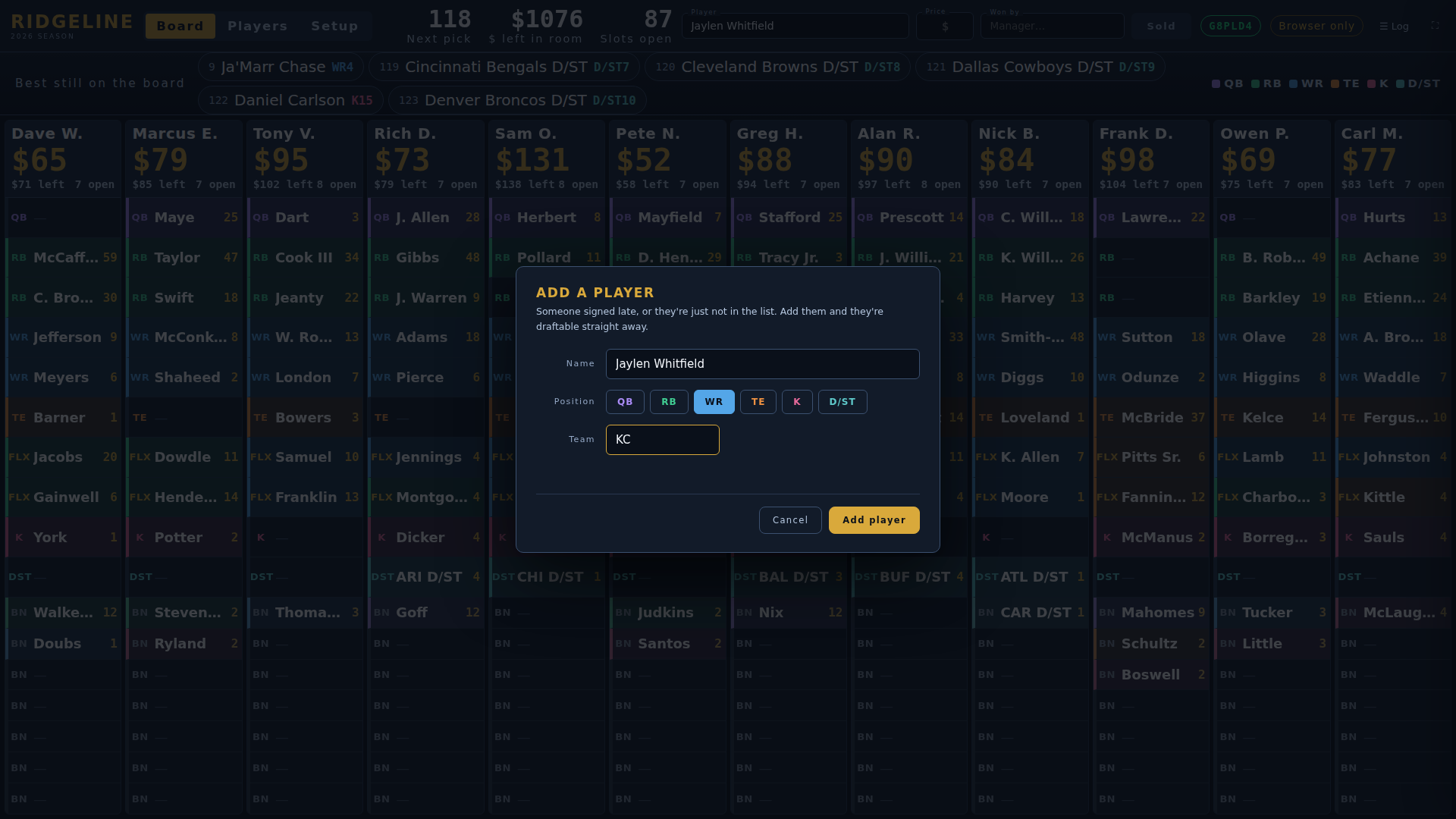The image size is (1456, 819).
Task: Click the Ridgeline 2026 Season logo
Action: pos(72,26)
